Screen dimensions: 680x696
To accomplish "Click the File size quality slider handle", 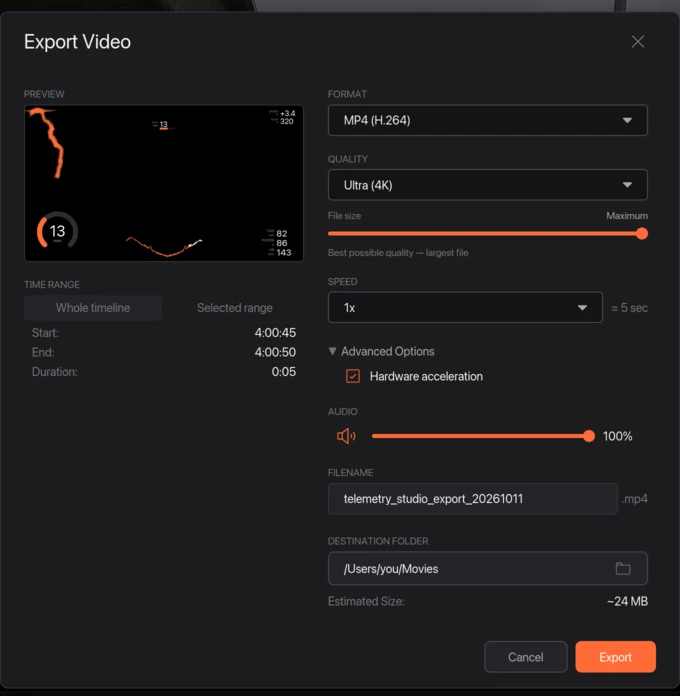I will (641, 233).
